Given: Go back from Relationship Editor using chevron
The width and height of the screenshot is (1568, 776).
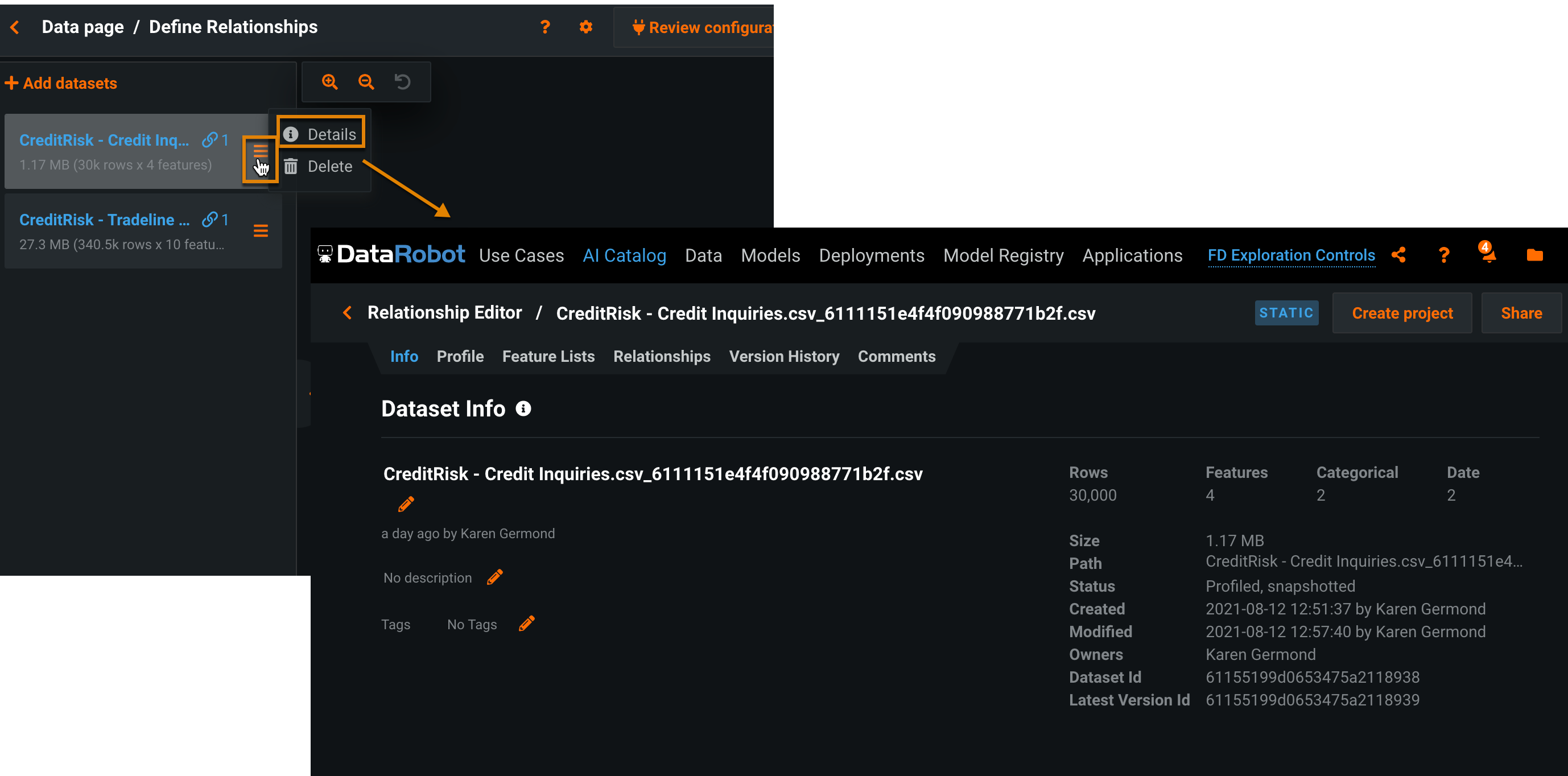Looking at the screenshot, I should tap(348, 313).
